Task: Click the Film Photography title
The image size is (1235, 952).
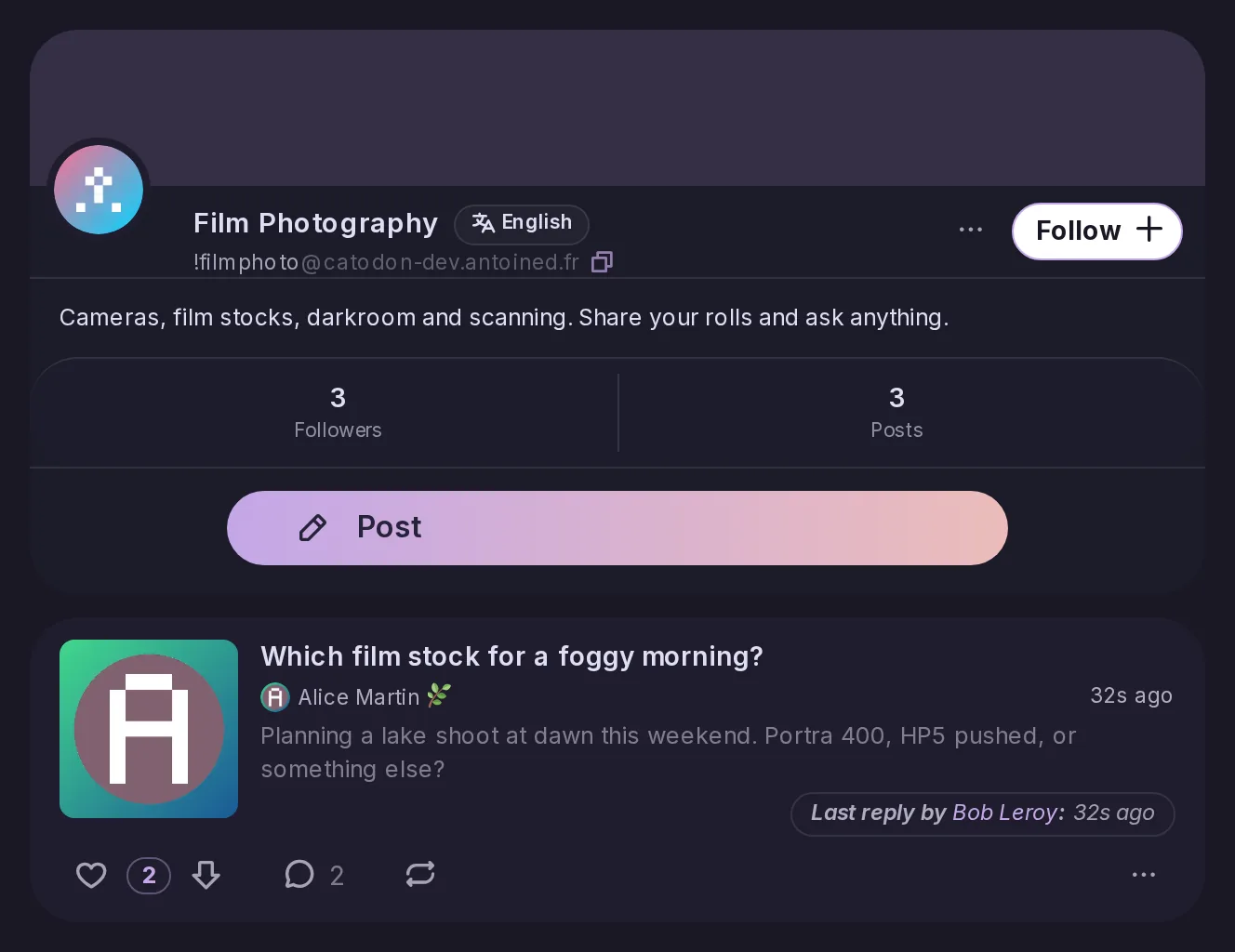Action: pos(315,223)
